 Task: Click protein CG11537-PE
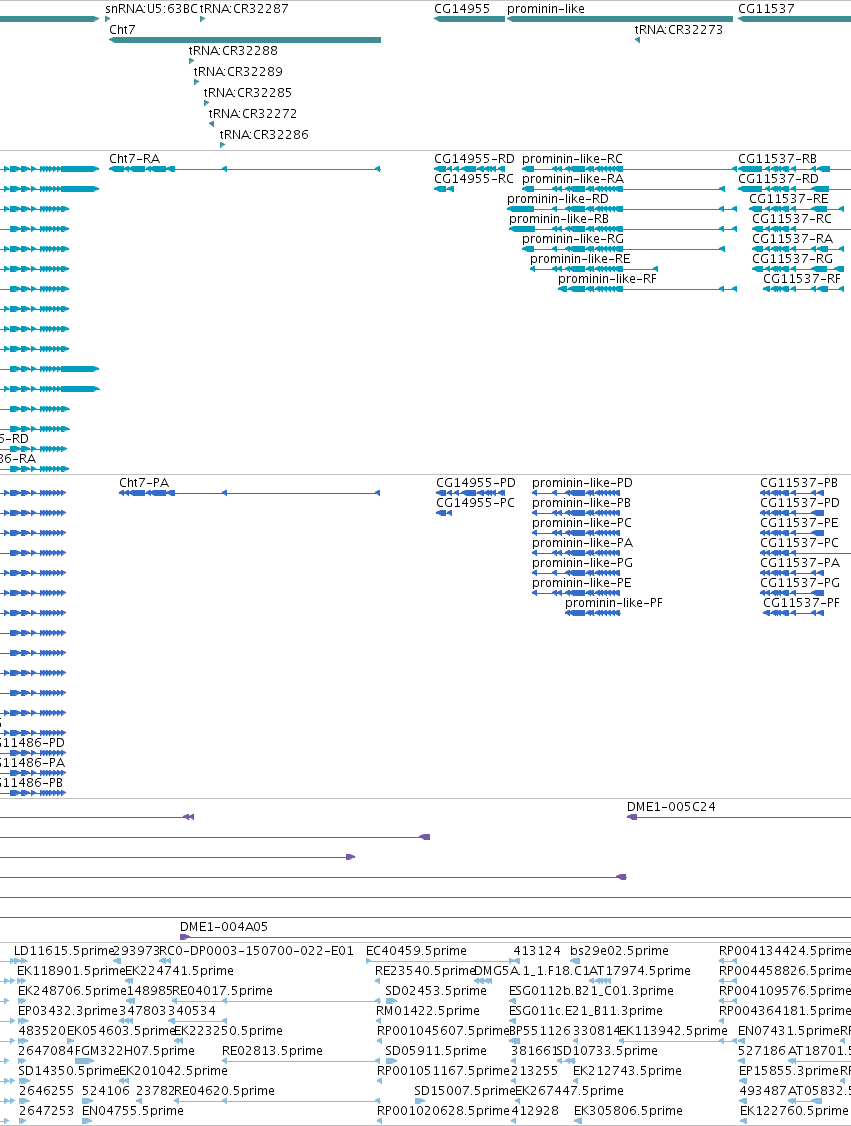click(799, 524)
